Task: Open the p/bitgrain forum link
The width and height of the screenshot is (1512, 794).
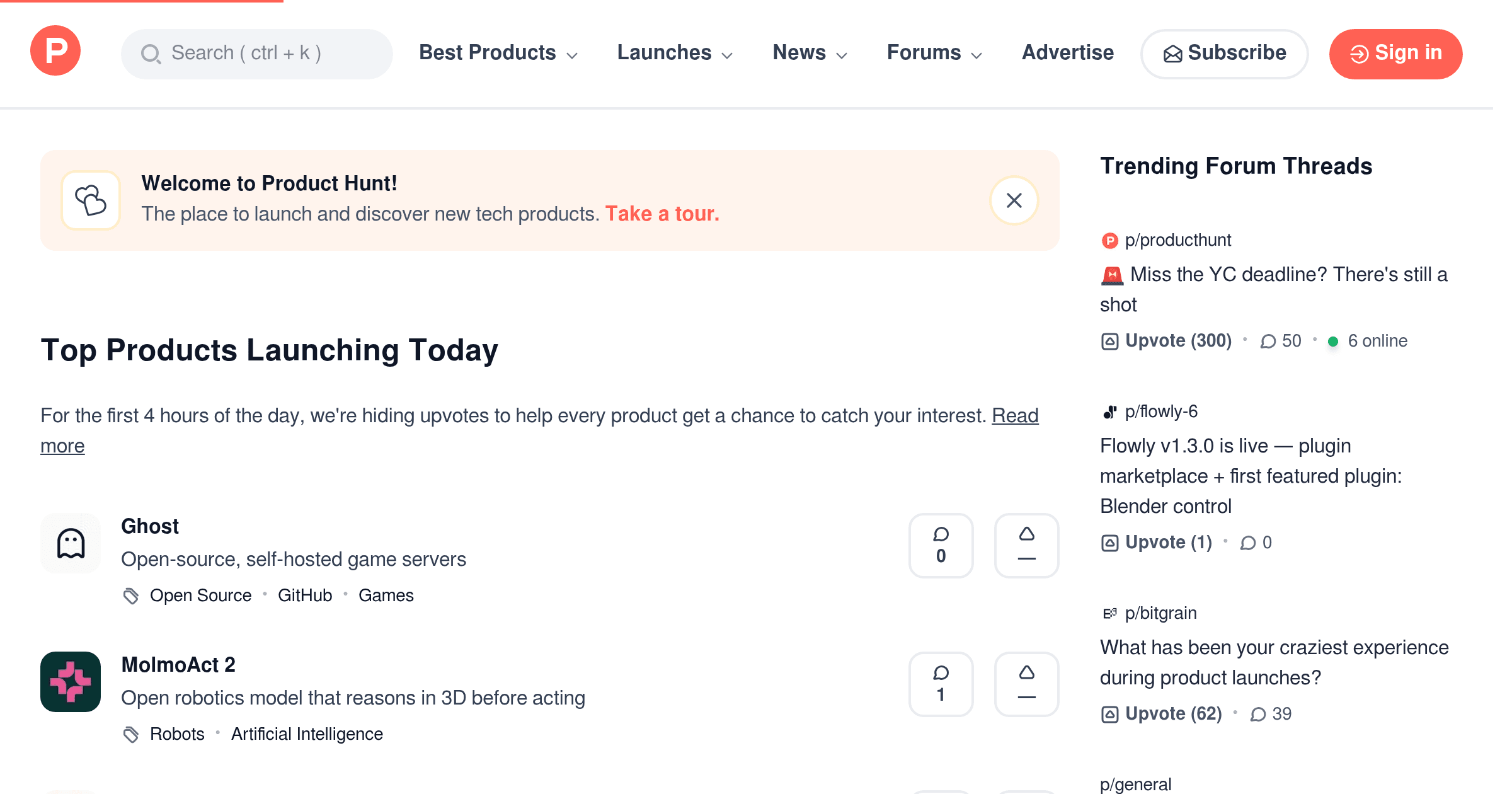Action: pyautogui.click(x=1161, y=613)
